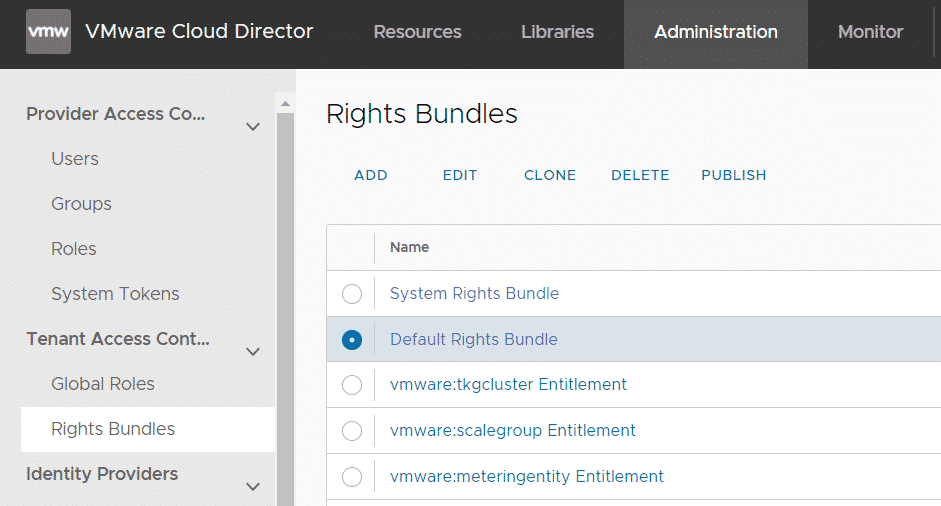Open Groups in the sidebar

pos(81,203)
